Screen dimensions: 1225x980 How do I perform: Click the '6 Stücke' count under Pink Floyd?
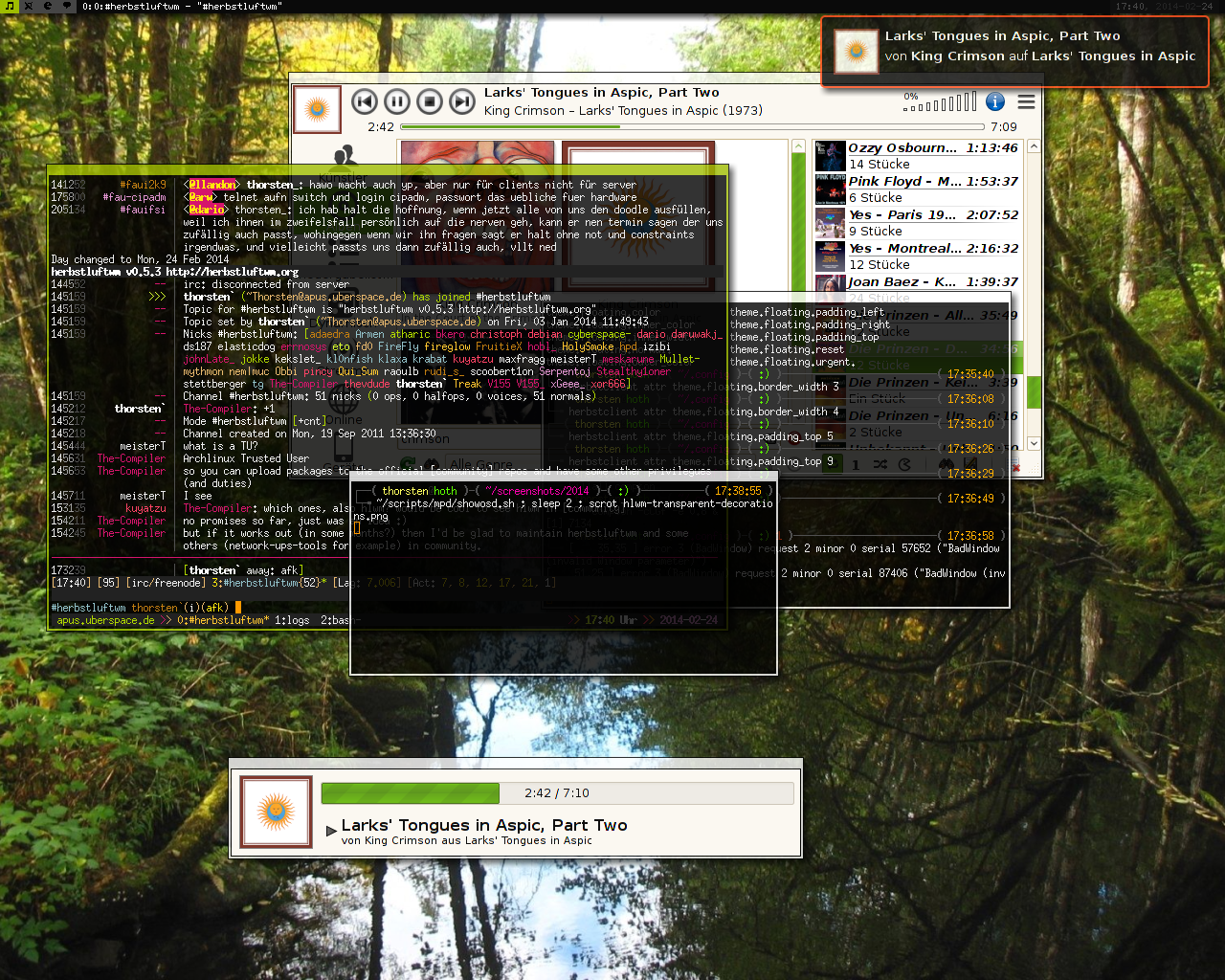pyautogui.click(x=876, y=198)
